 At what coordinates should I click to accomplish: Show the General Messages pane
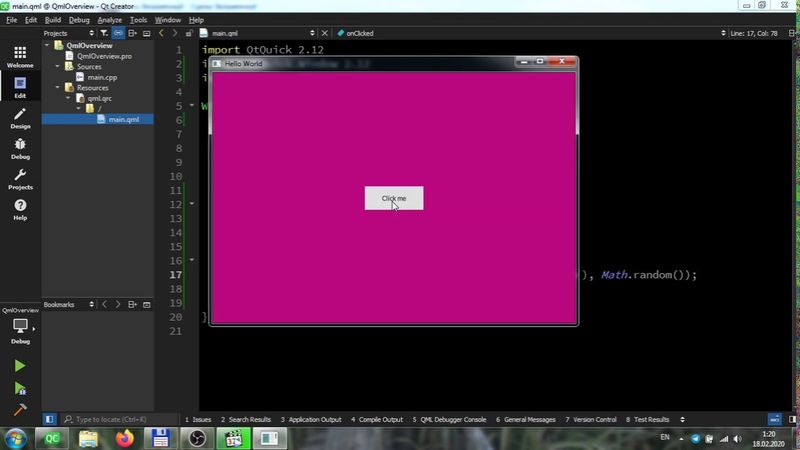[x=526, y=419]
